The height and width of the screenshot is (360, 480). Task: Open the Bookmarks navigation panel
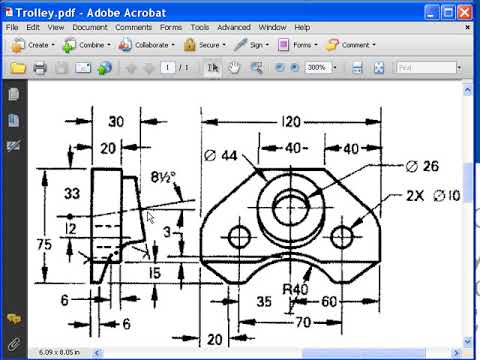click(x=14, y=120)
